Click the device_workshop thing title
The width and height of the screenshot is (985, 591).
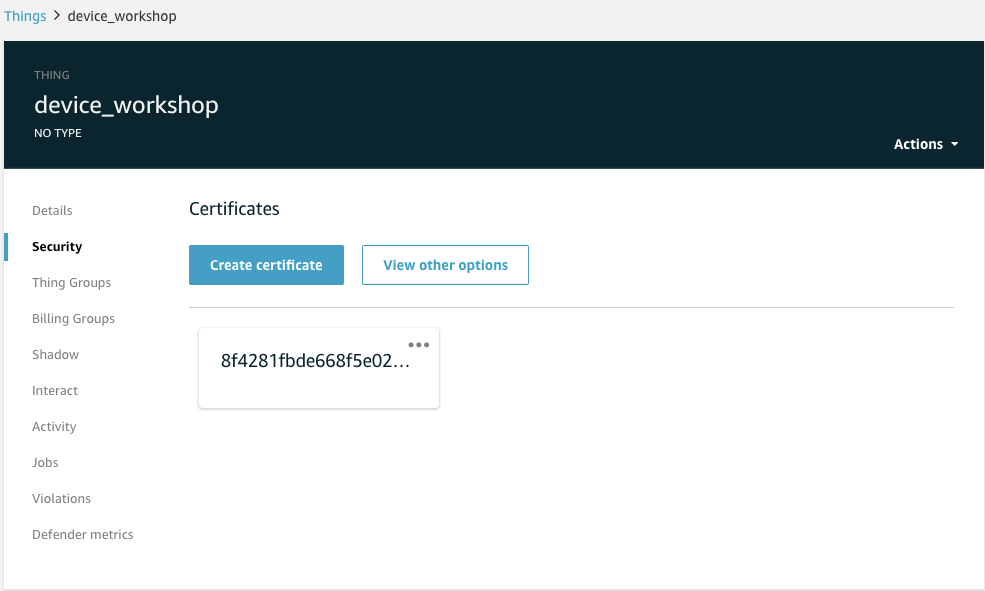tap(126, 104)
